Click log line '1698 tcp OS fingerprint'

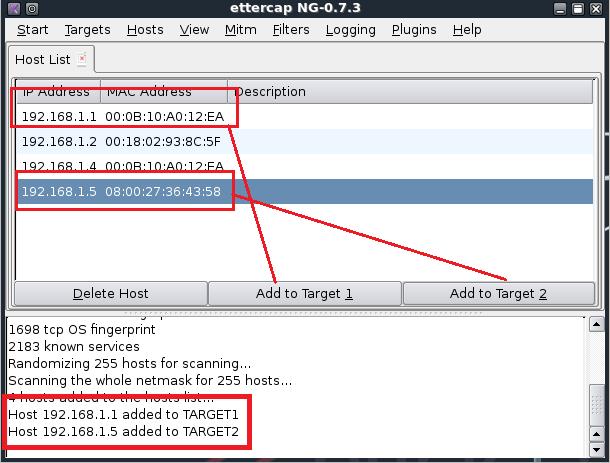pyautogui.click(x=82, y=330)
